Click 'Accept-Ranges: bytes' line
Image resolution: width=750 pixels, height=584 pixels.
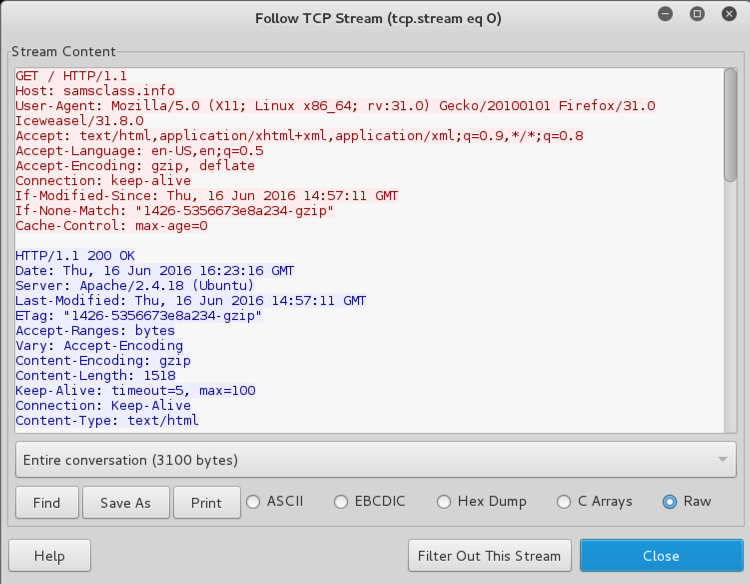tap(95, 331)
